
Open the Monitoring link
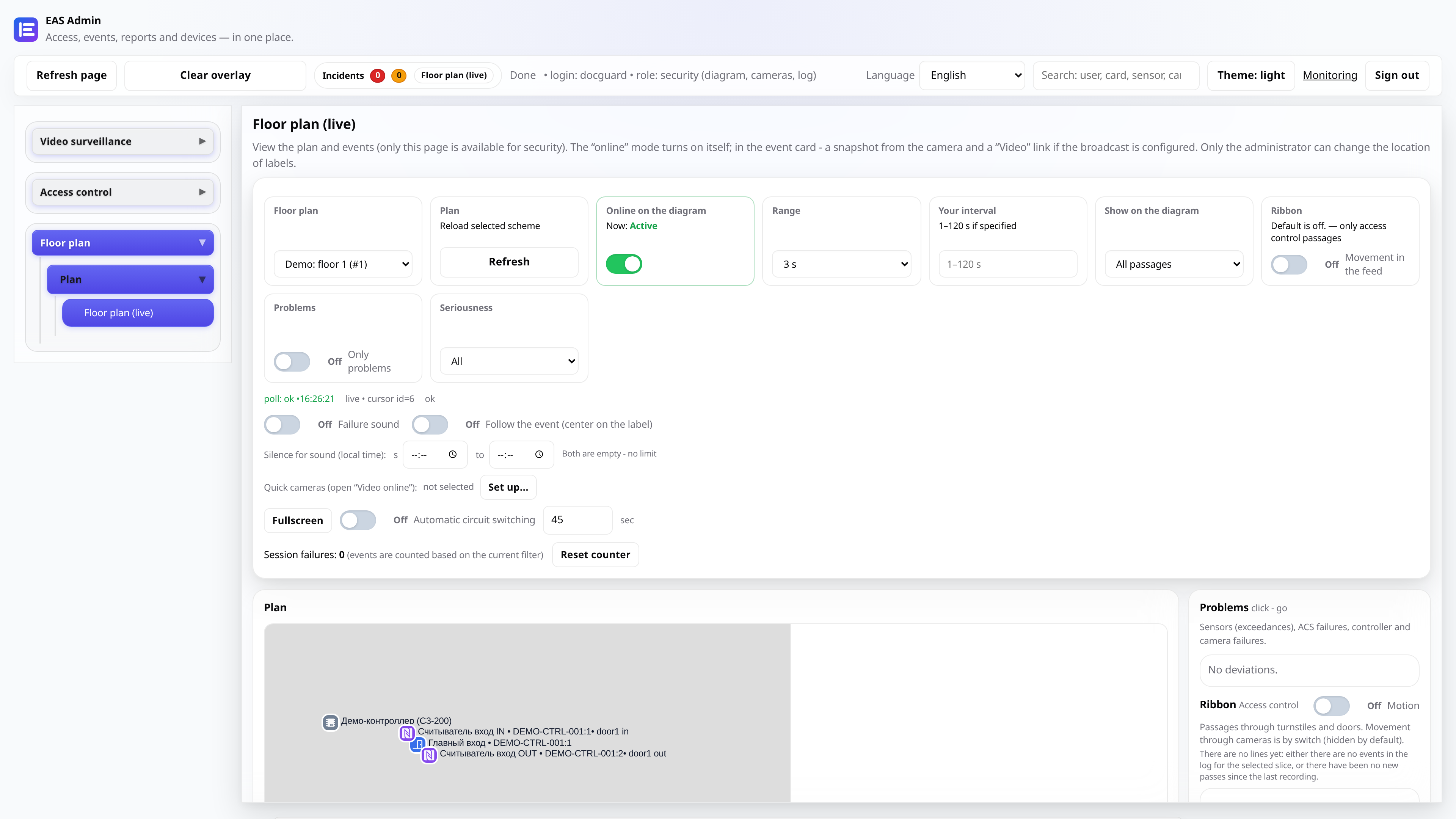(x=1330, y=75)
